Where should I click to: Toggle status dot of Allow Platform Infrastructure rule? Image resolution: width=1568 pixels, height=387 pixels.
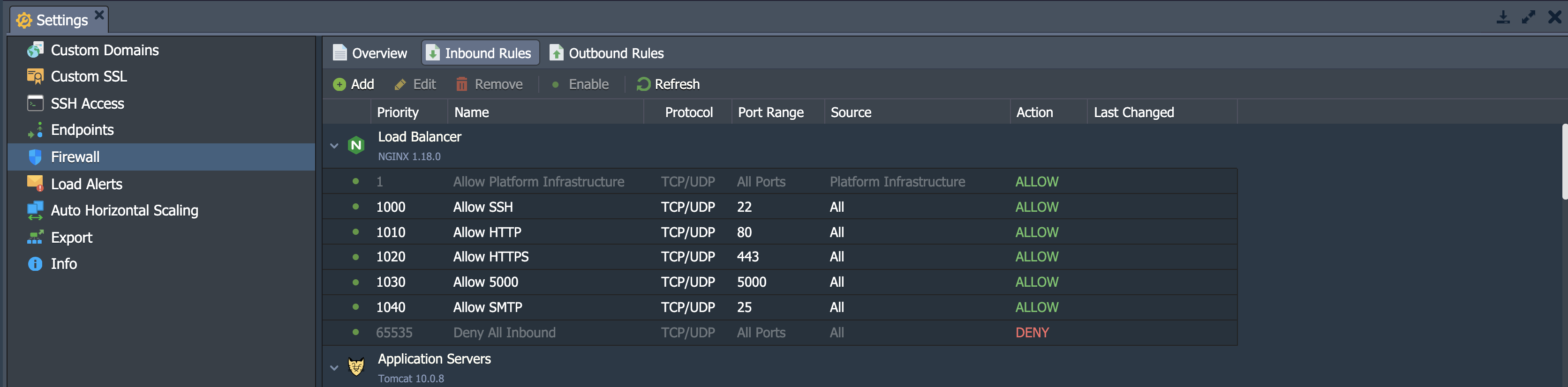(x=355, y=181)
